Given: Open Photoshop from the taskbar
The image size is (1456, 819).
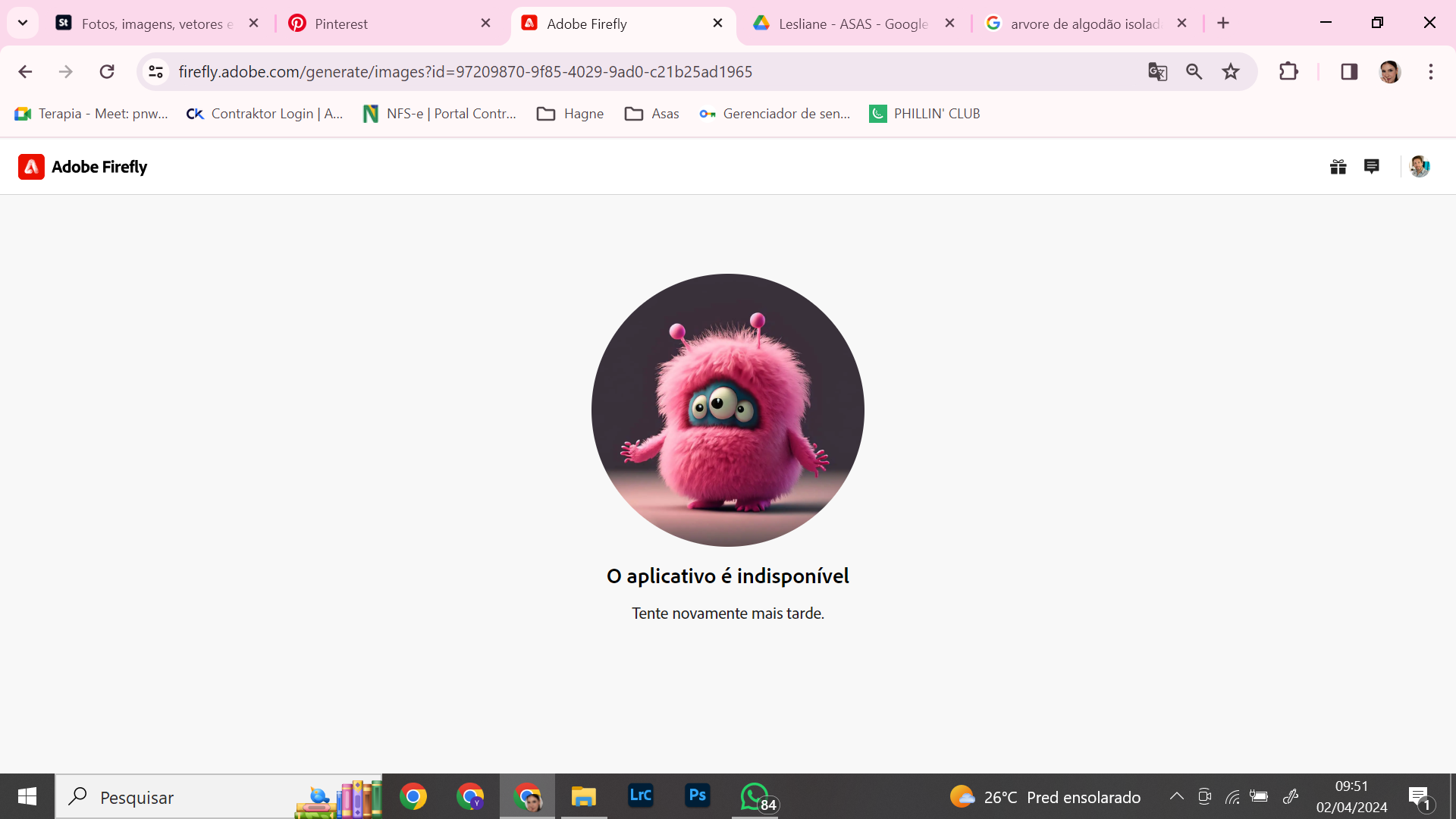Looking at the screenshot, I should [698, 796].
